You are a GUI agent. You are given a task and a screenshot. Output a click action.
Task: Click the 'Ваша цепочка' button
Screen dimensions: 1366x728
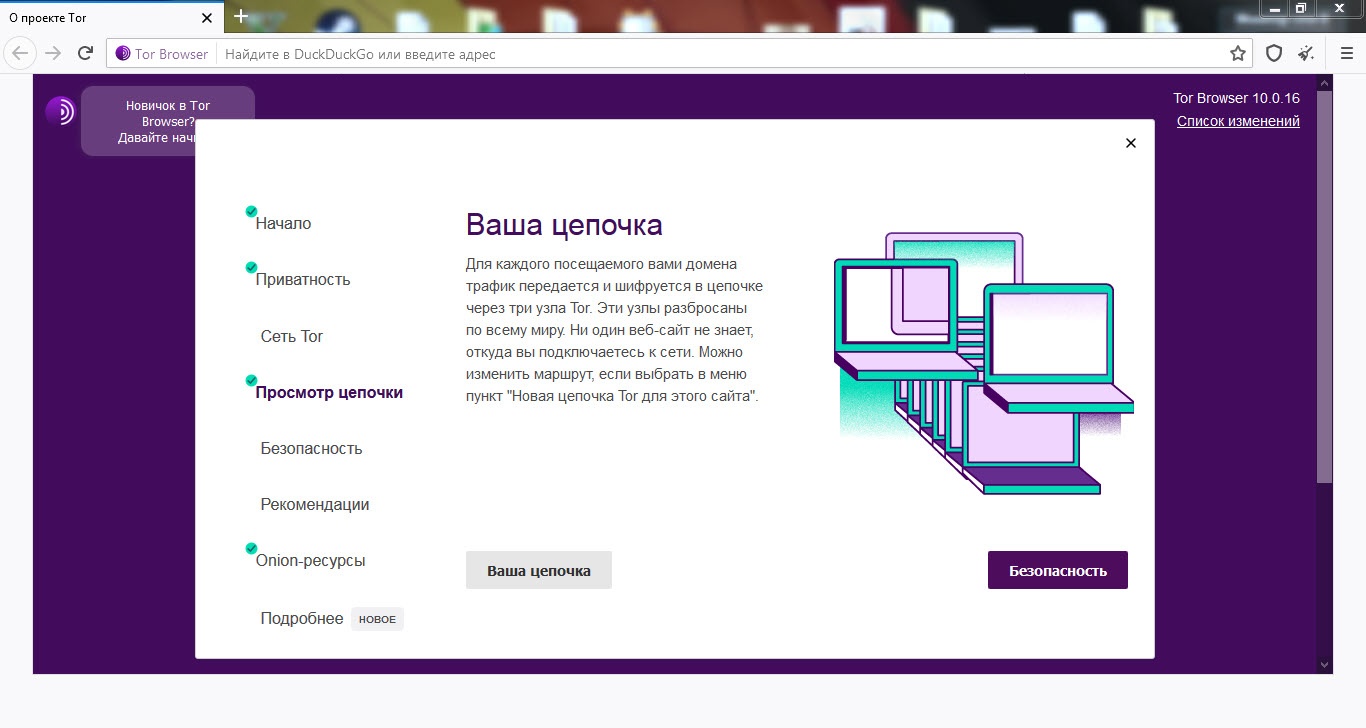click(x=538, y=569)
